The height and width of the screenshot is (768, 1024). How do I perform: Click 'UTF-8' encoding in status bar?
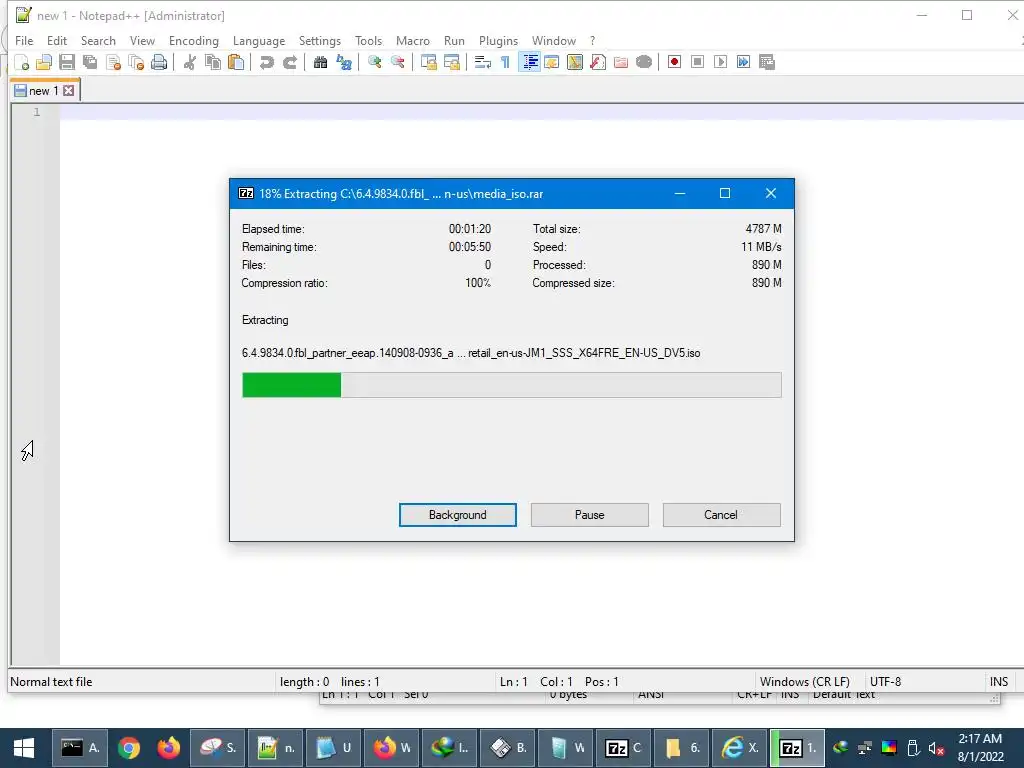click(885, 681)
